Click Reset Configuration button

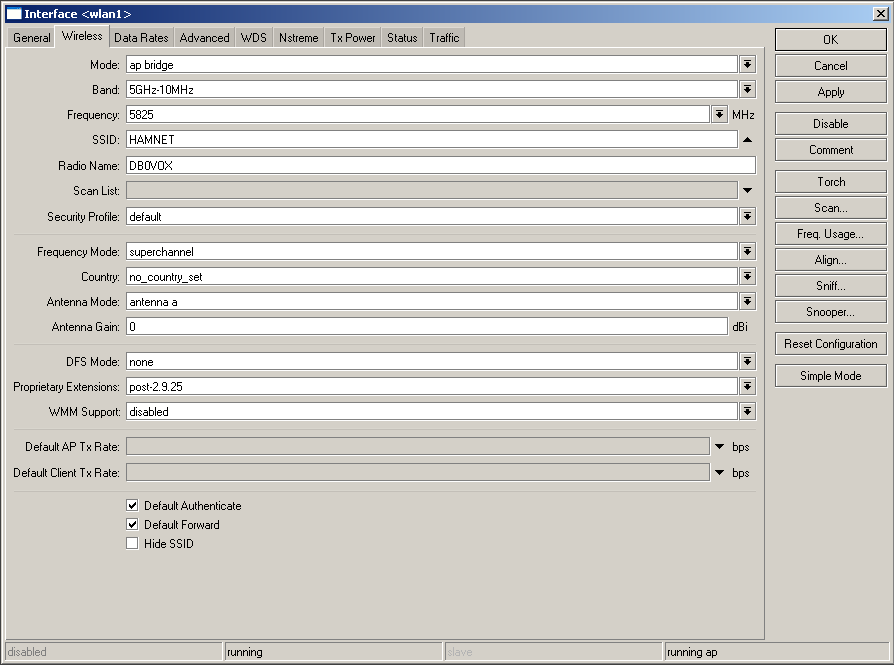pyautogui.click(x=830, y=344)
